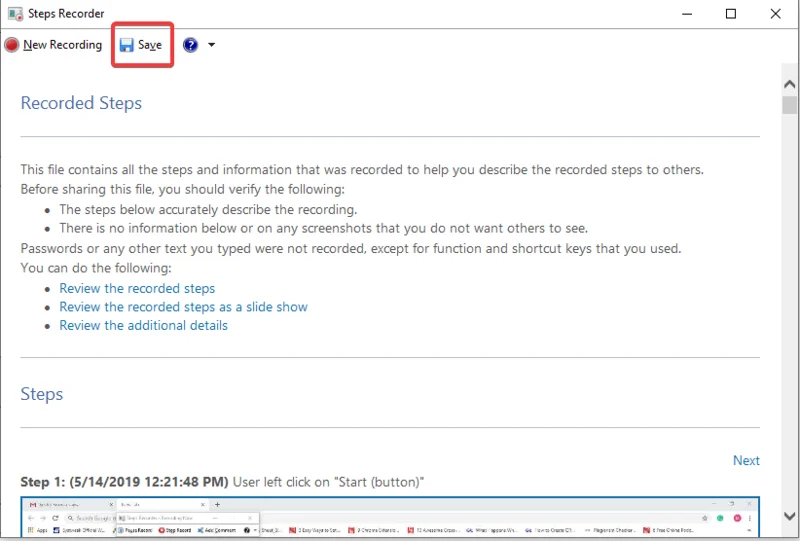Start a New Recording
Screen dimensions: 800x541
[x=62, y=45]
